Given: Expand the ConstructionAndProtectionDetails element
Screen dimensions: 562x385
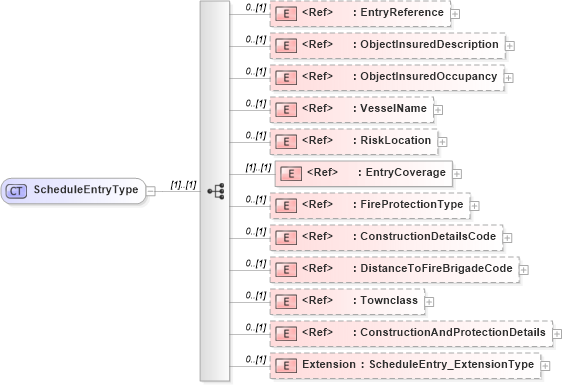Looking at the screenshot, I should pyautogui.click(x=557, y=334).
